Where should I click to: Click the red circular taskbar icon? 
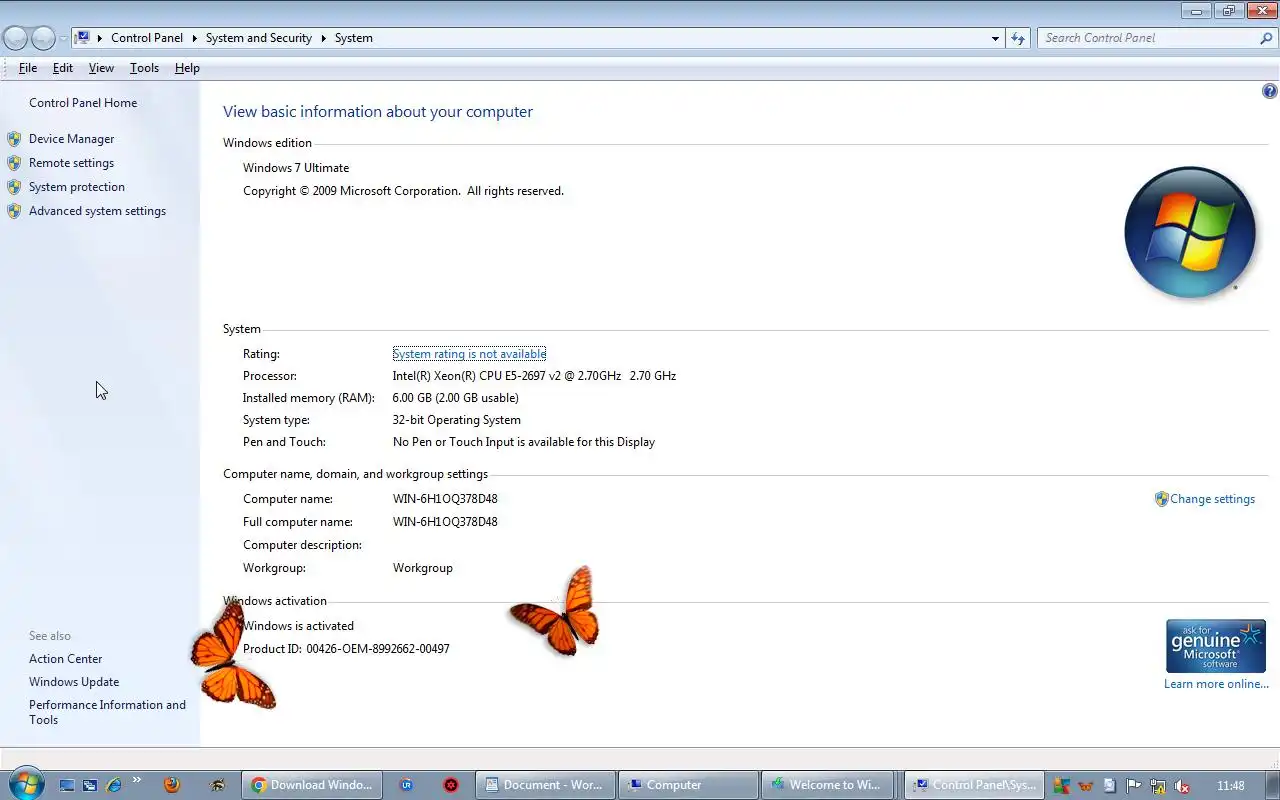[451, 785]
